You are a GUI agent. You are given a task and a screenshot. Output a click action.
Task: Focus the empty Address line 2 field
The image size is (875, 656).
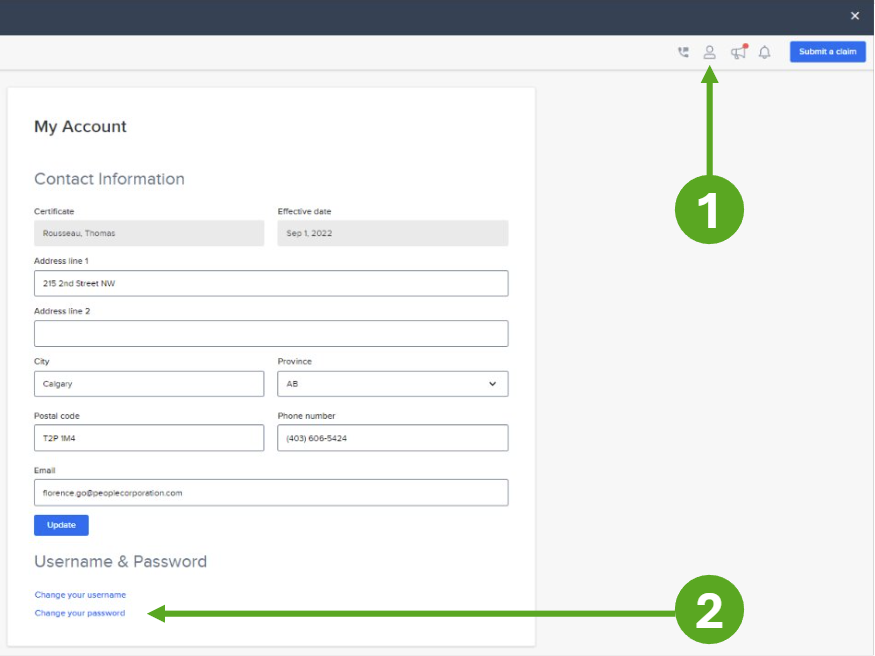270,333
